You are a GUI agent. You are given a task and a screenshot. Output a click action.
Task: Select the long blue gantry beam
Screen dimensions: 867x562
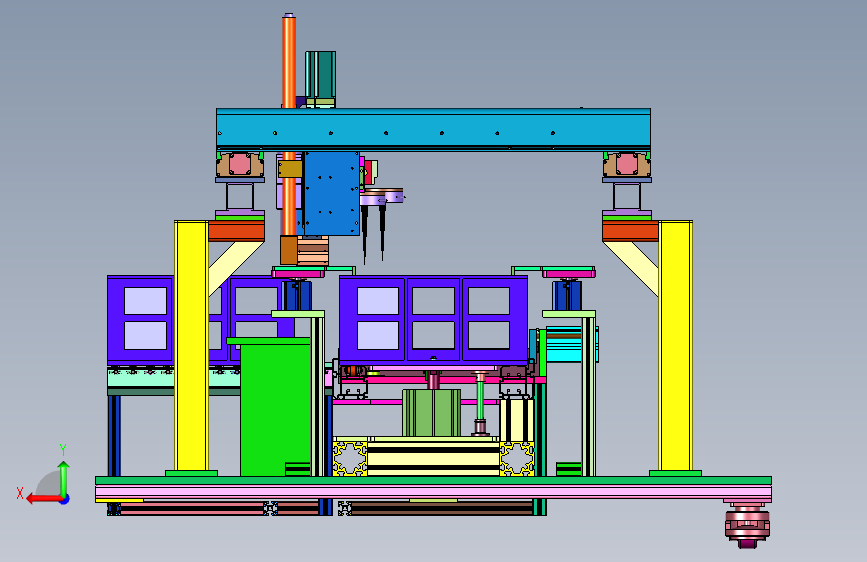pos(434,129)
